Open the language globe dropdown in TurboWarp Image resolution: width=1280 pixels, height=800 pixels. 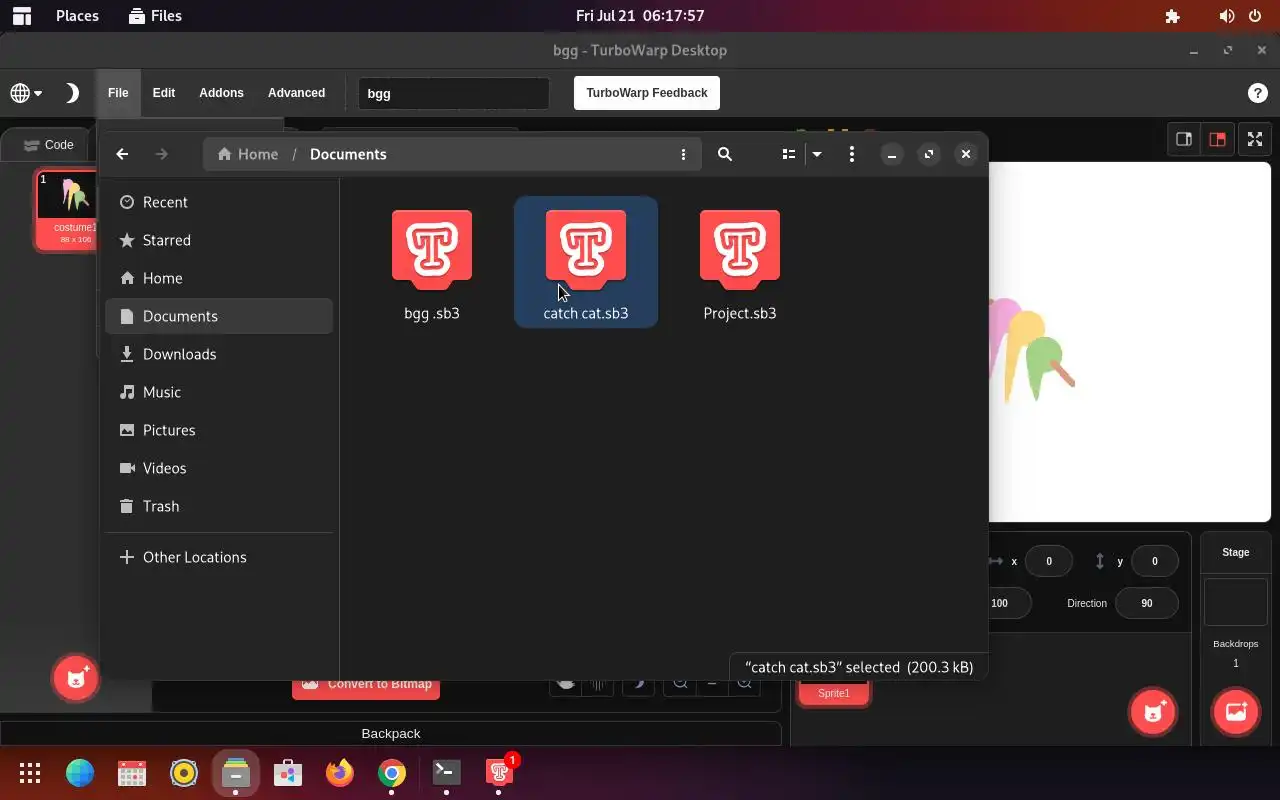tap(26, 93)
